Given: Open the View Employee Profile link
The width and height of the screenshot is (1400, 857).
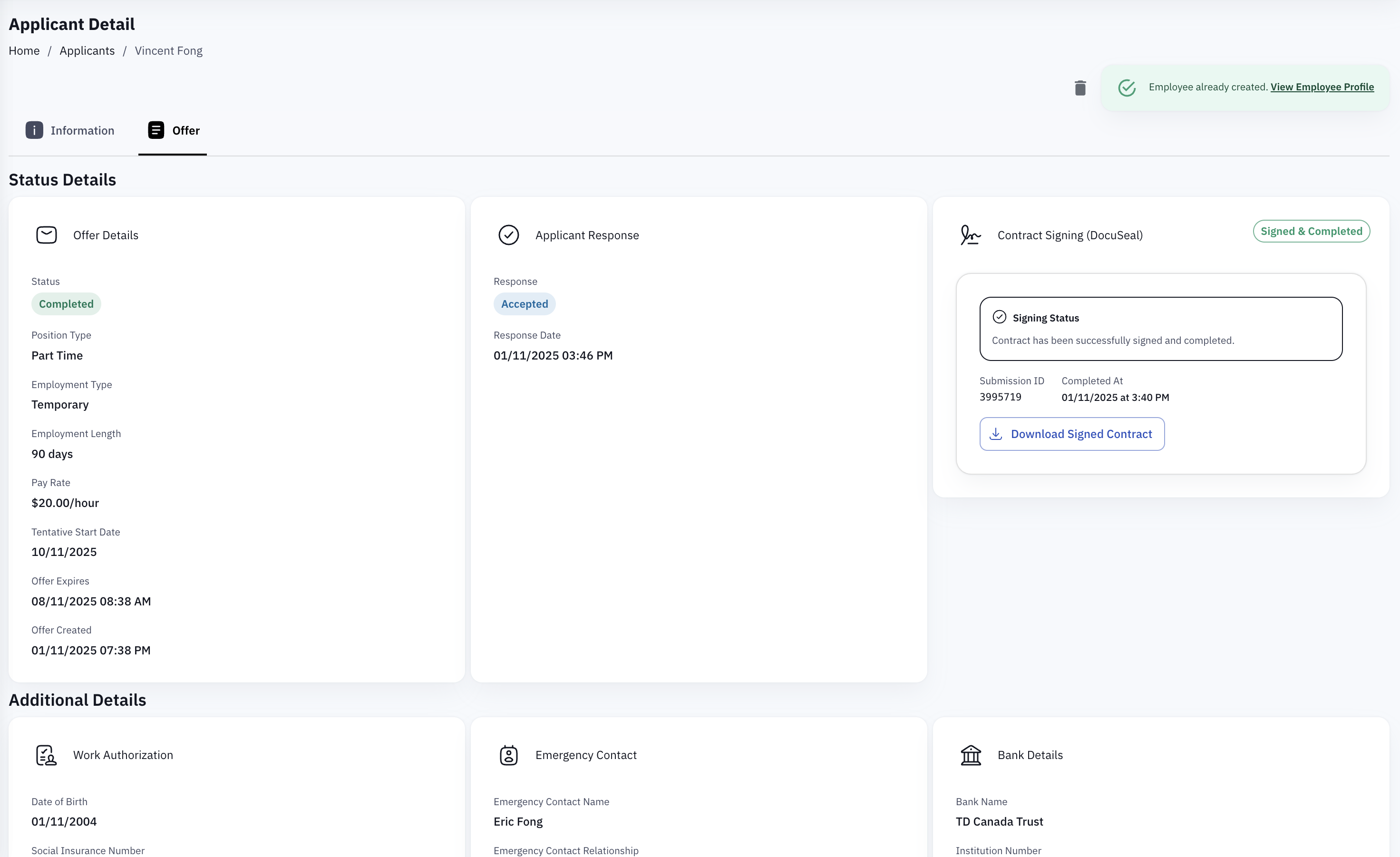Looking at the screenshot, I should pos(1322,87).
